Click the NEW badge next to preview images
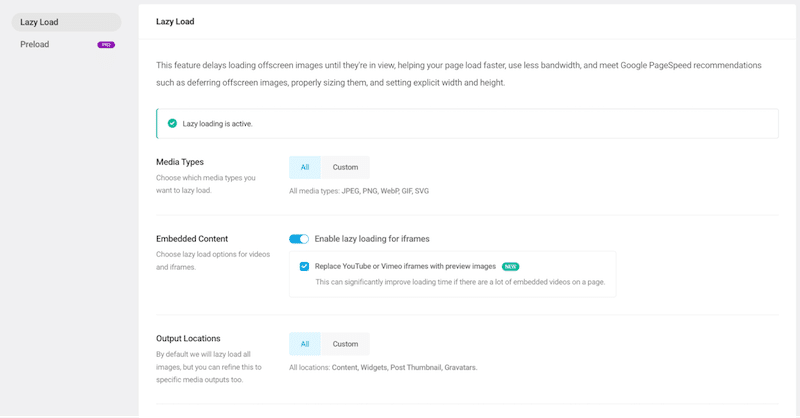Viewport: 800px width, 418px height. coord(510,267)
